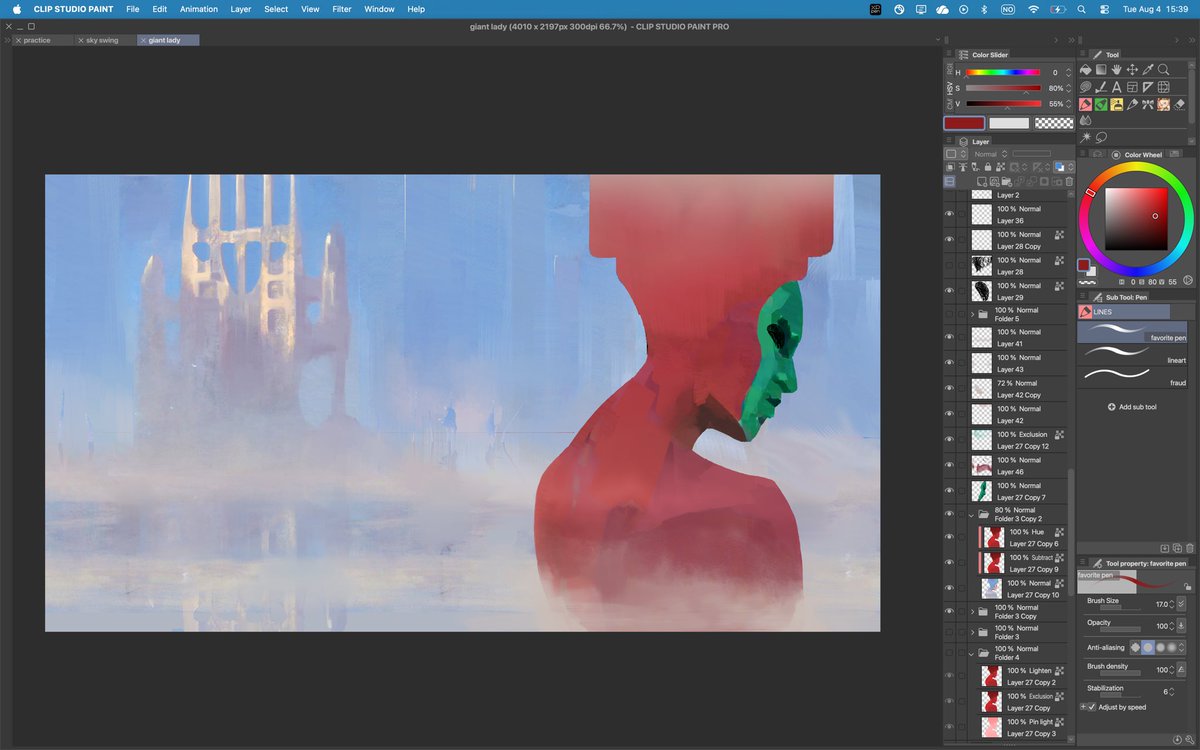Select the Fill bucket tool
This screenshot has height=750, width=1200.
point(1086,70)
